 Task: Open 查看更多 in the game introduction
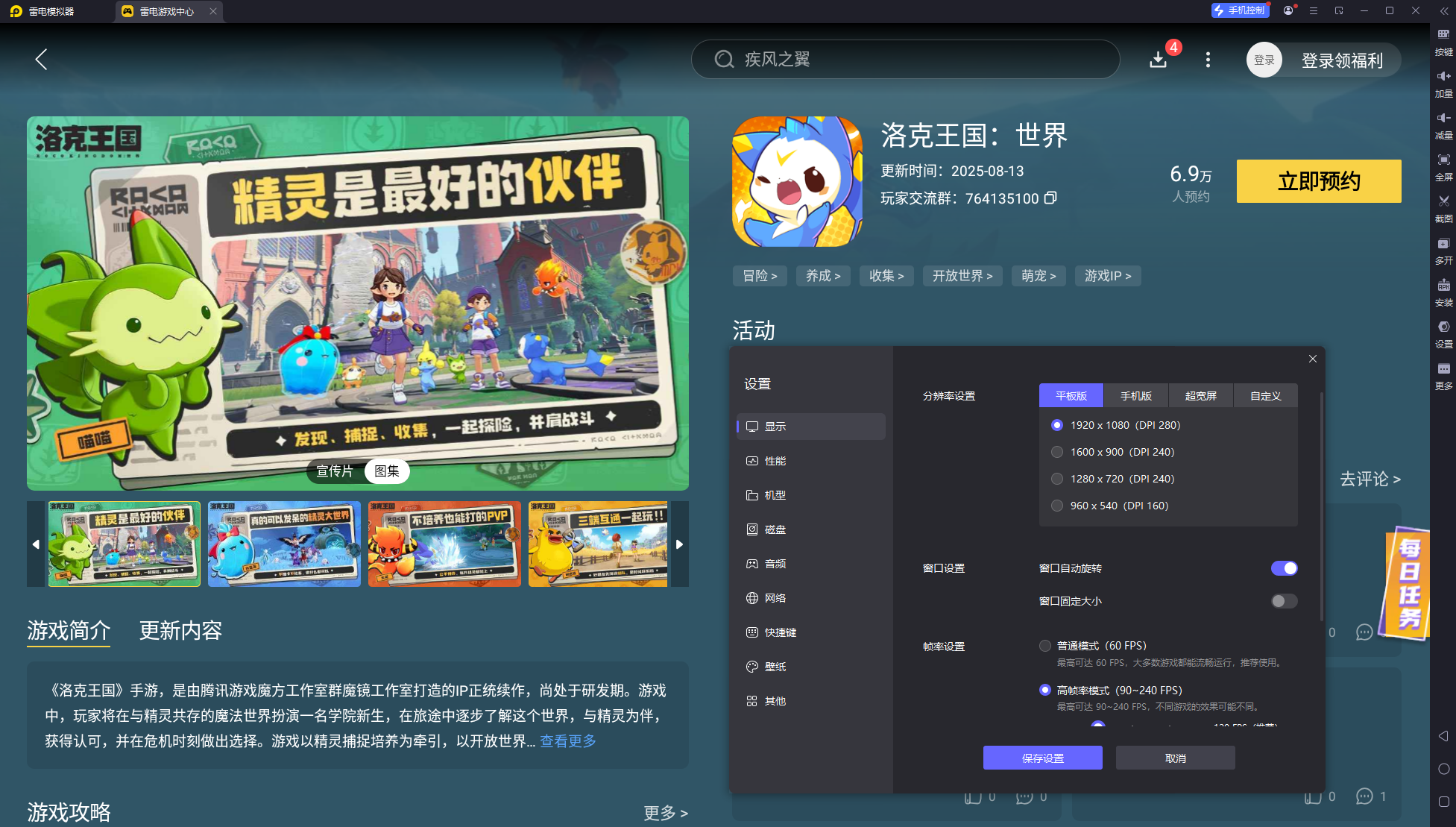[x=567, y=740]
